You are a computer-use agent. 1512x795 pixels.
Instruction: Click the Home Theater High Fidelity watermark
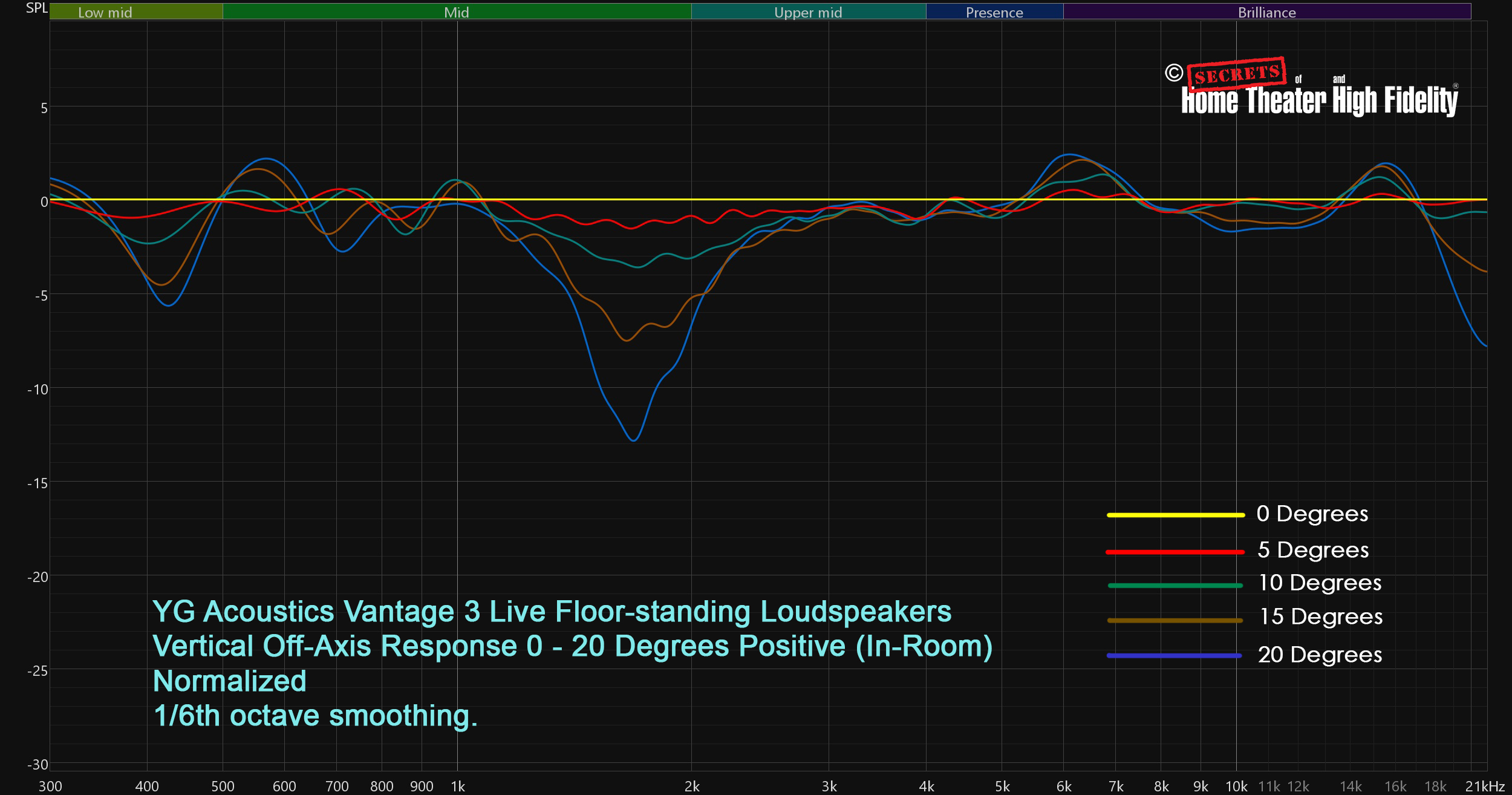click(x=1320, y=100)
